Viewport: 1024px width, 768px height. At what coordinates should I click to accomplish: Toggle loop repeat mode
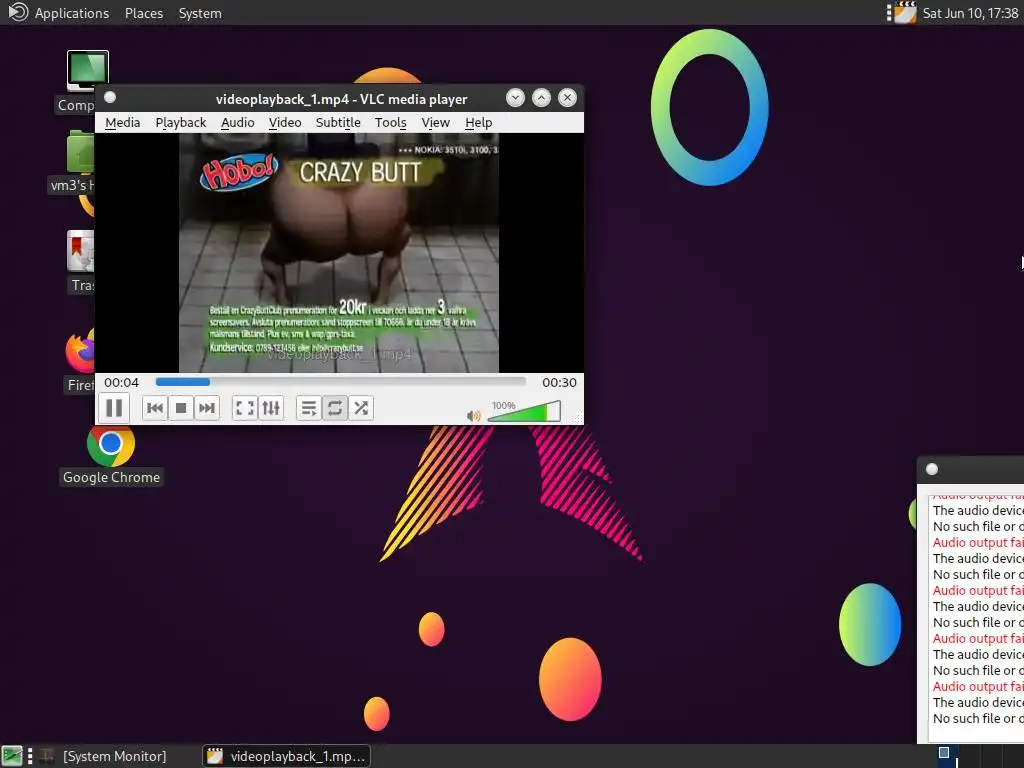334,408
